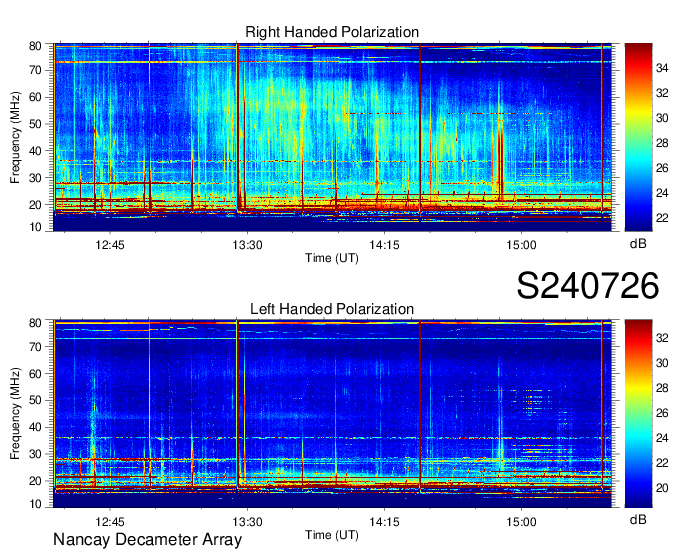This screenshot has height=552, width=680.
Task: Click 30 dB label on lower colorbar
Action: tap(662, 363)
